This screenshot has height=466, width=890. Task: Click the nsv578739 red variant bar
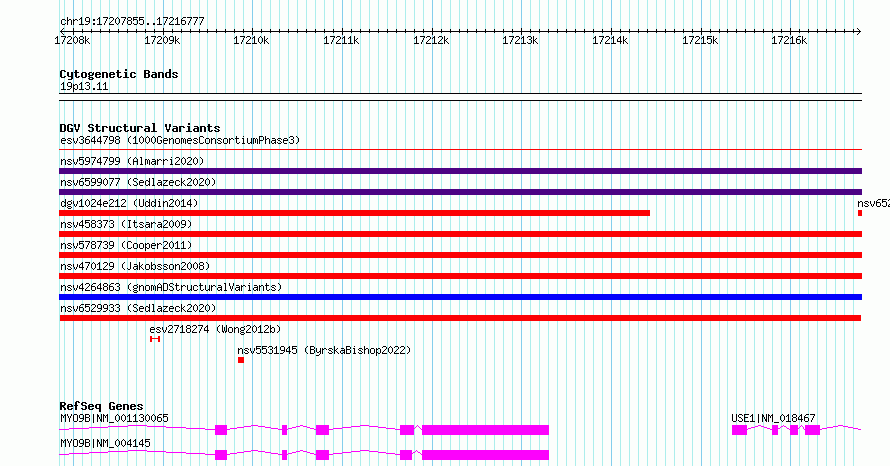tap(460, 255)
